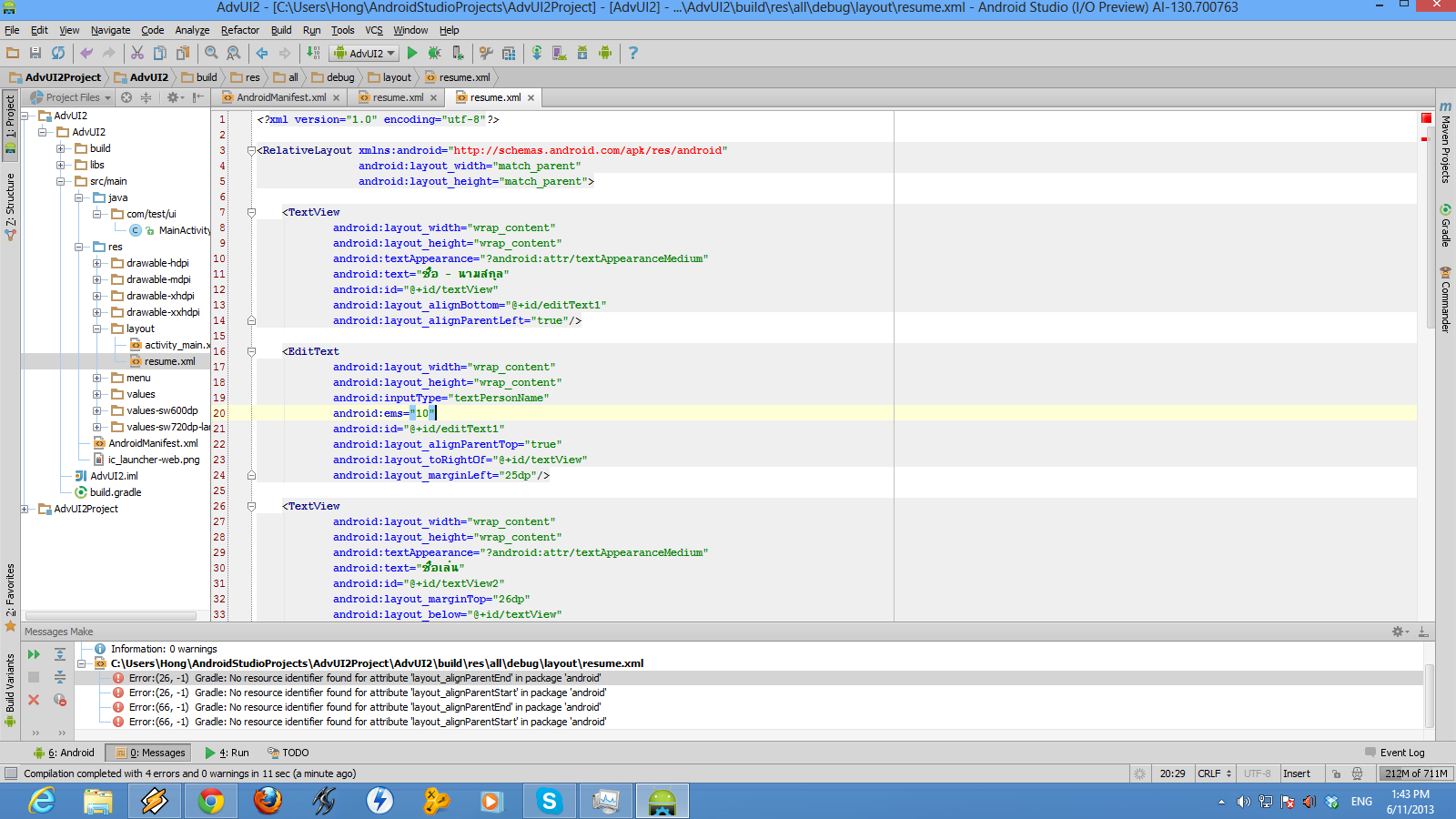The width and height of the screenshot is (1456, 819).
Task: Open Android Device Monitor icon
Action: pyautogui.click(x=605, y=54)
